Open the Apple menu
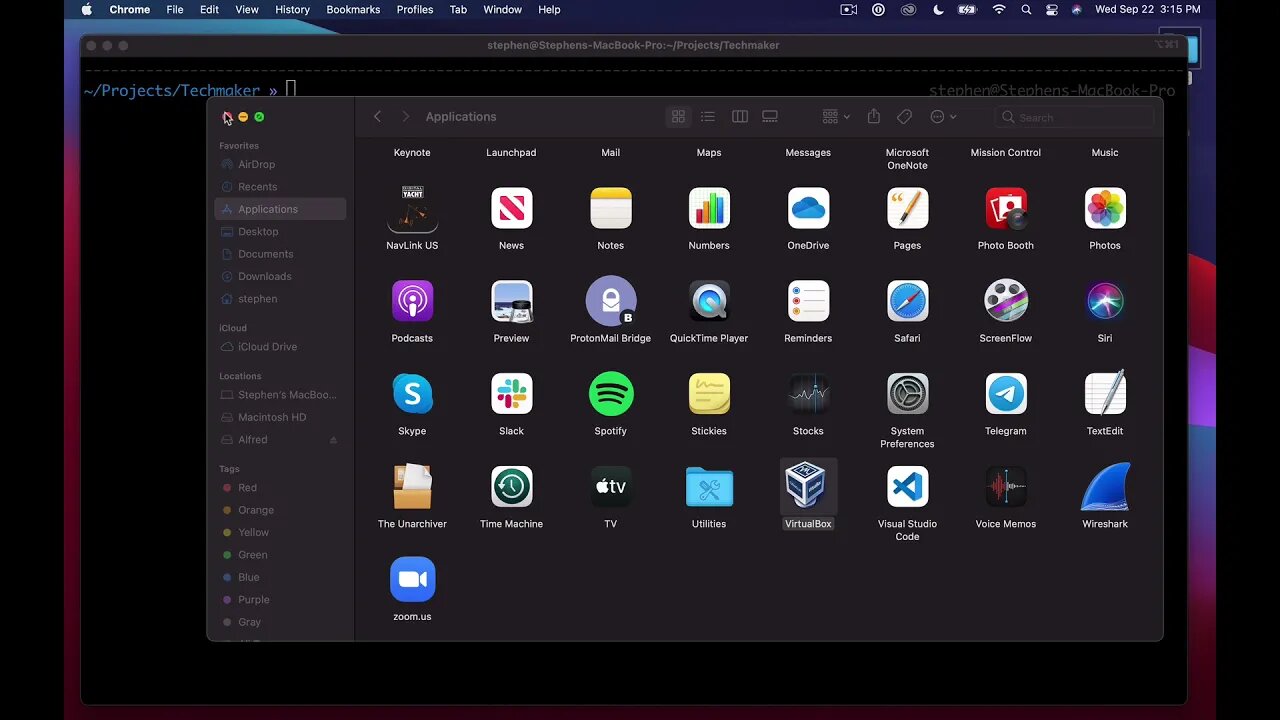Image resolution: width=1280 pixels, height=720 pixels. pos(87,10)
